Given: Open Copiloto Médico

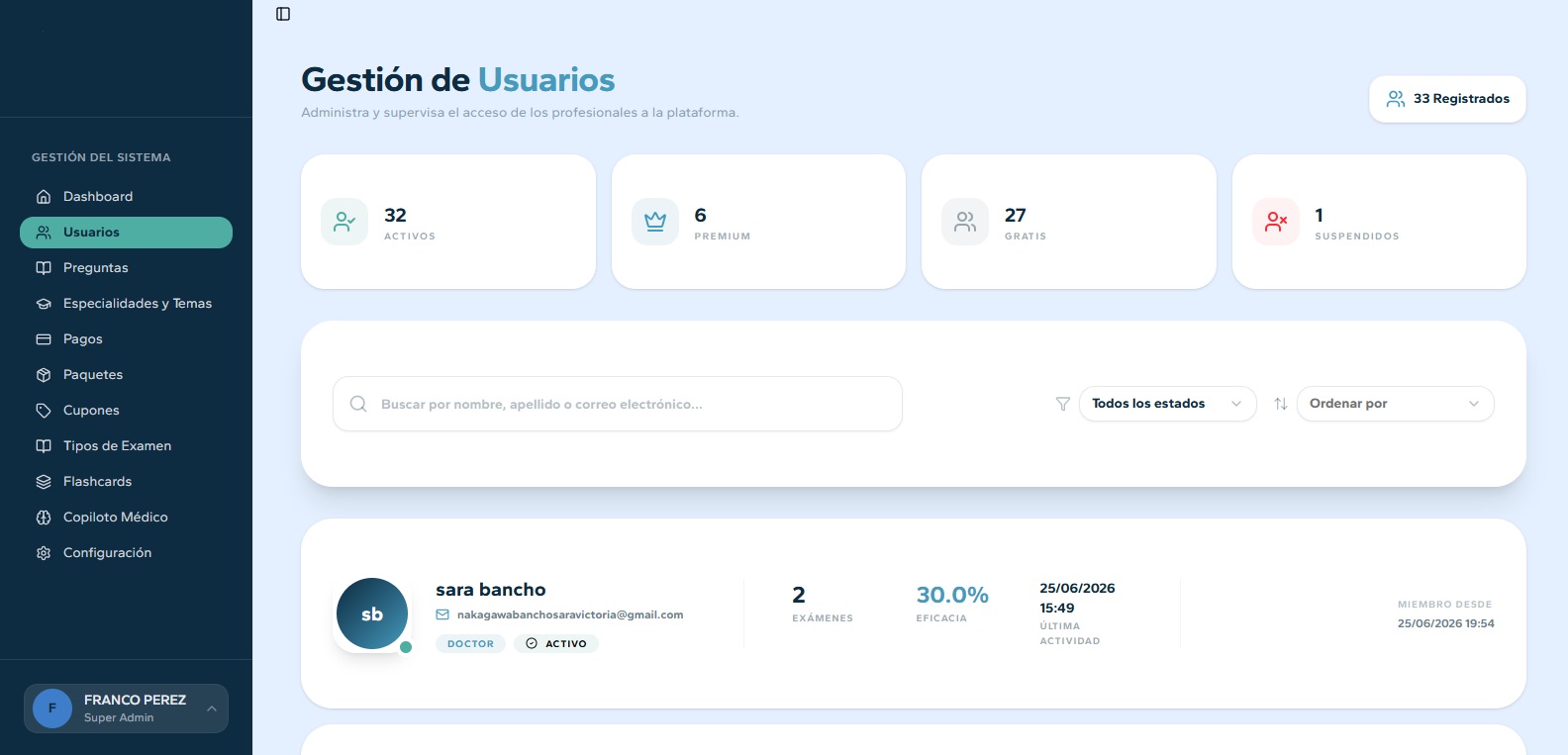Looking at the screenshot, I should pyautogui.click(x=126, y=518).
